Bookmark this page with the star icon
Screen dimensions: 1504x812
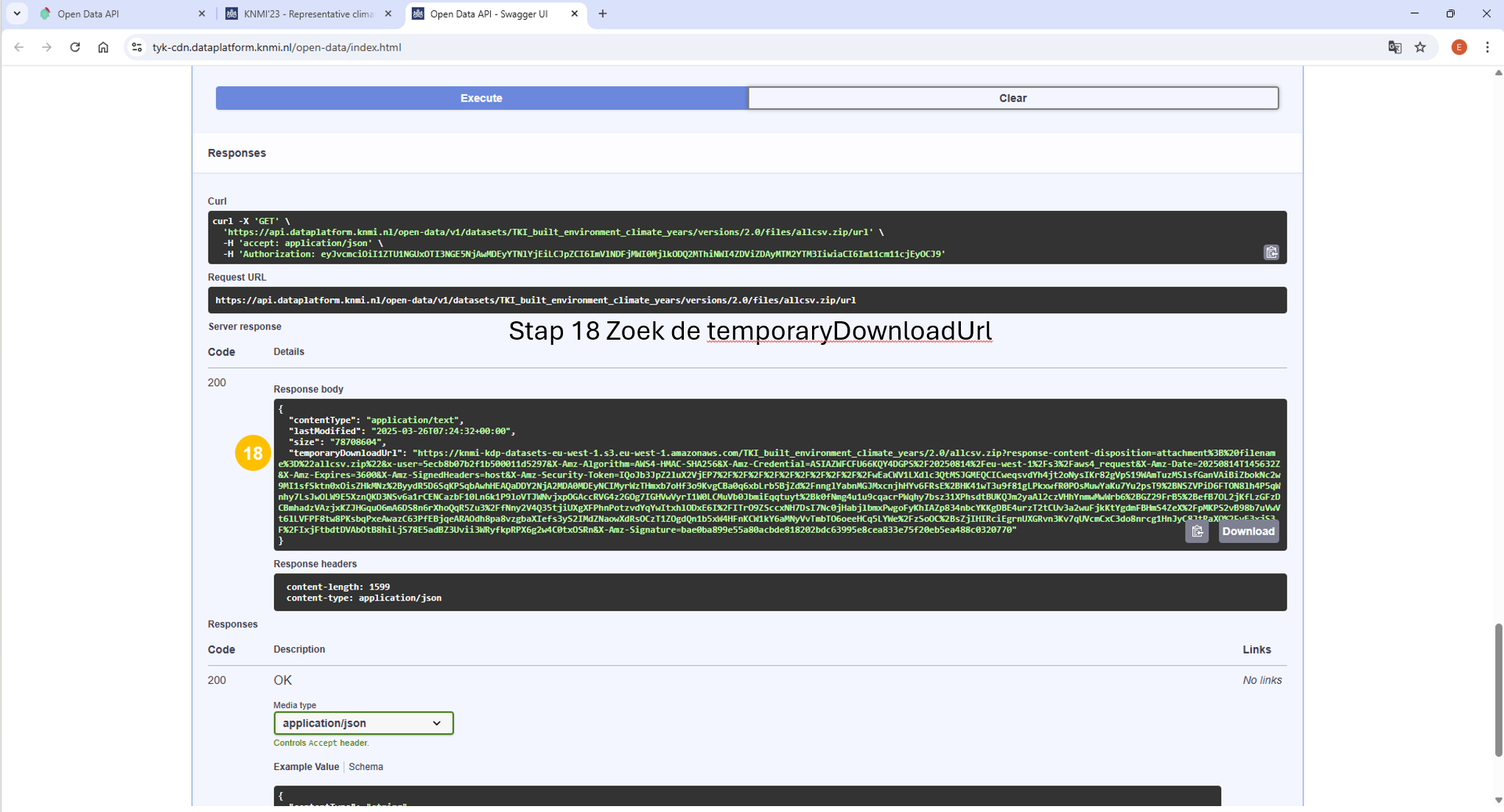coord(1420,47)
